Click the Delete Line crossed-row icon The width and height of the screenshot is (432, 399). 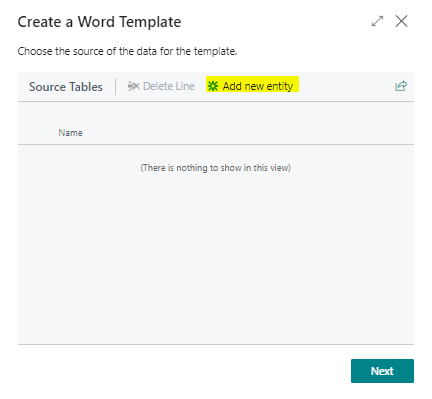pos(133,86)
